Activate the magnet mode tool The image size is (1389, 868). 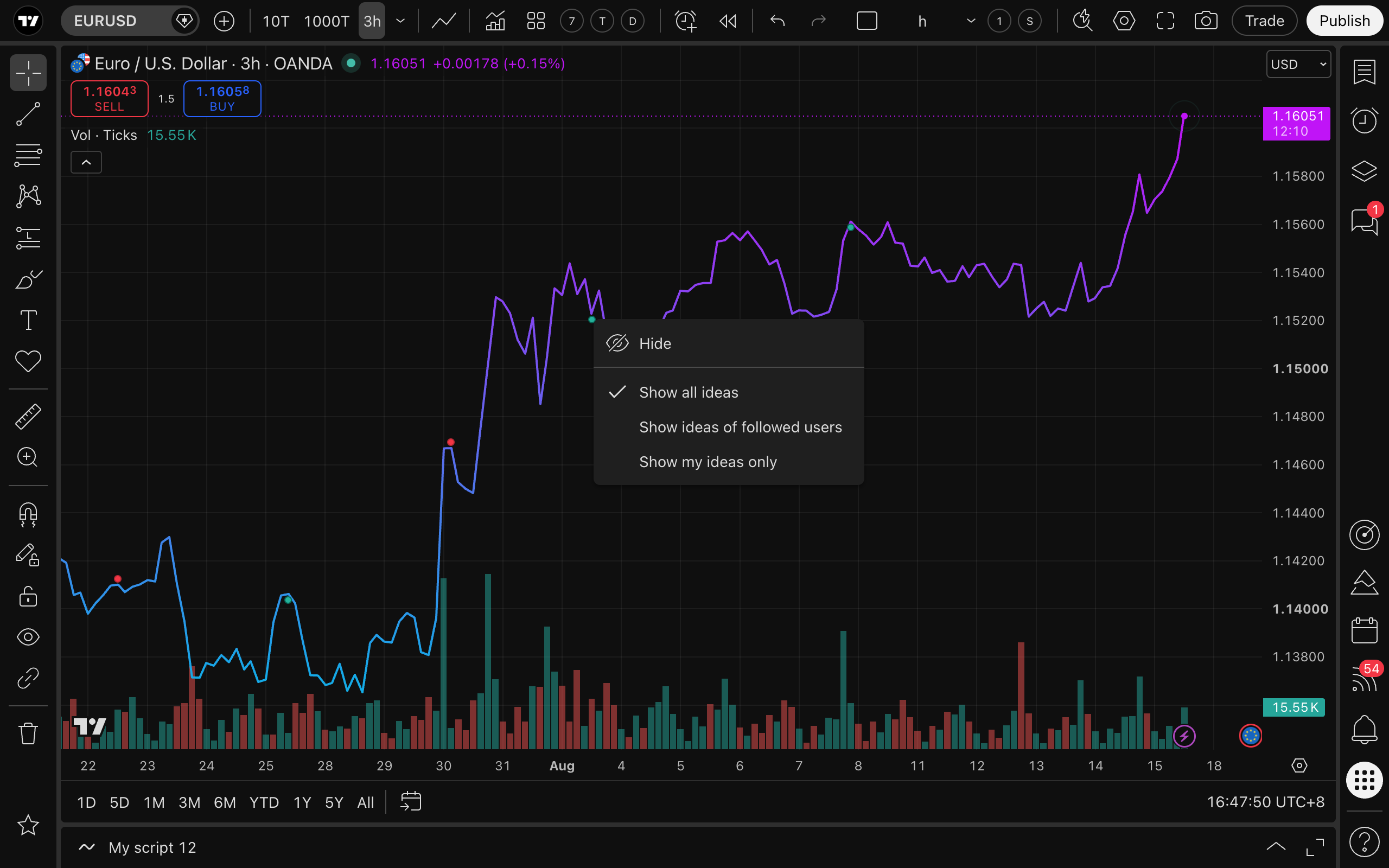(28, 514)
